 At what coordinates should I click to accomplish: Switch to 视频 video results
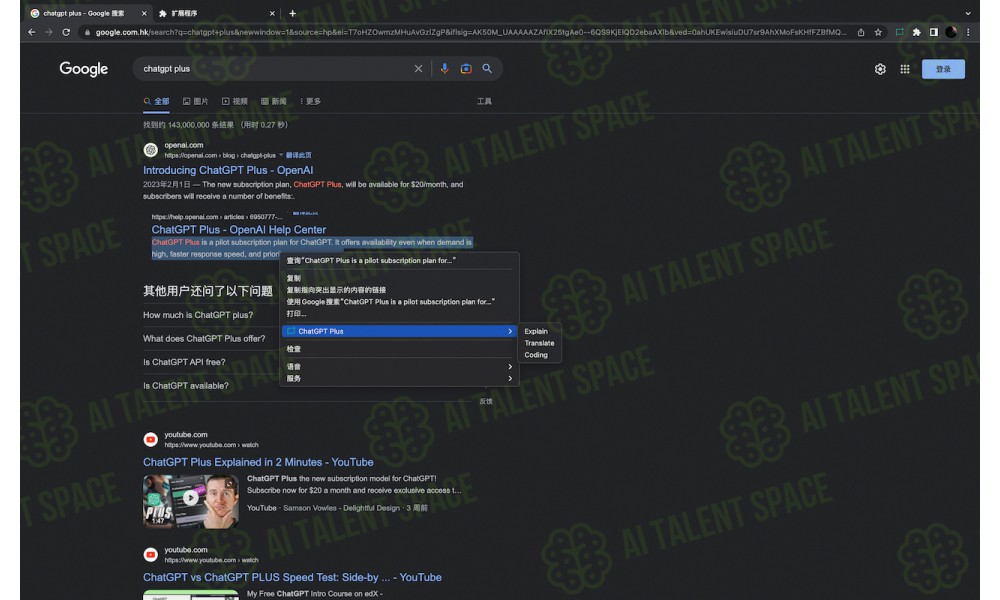(235, 101)
